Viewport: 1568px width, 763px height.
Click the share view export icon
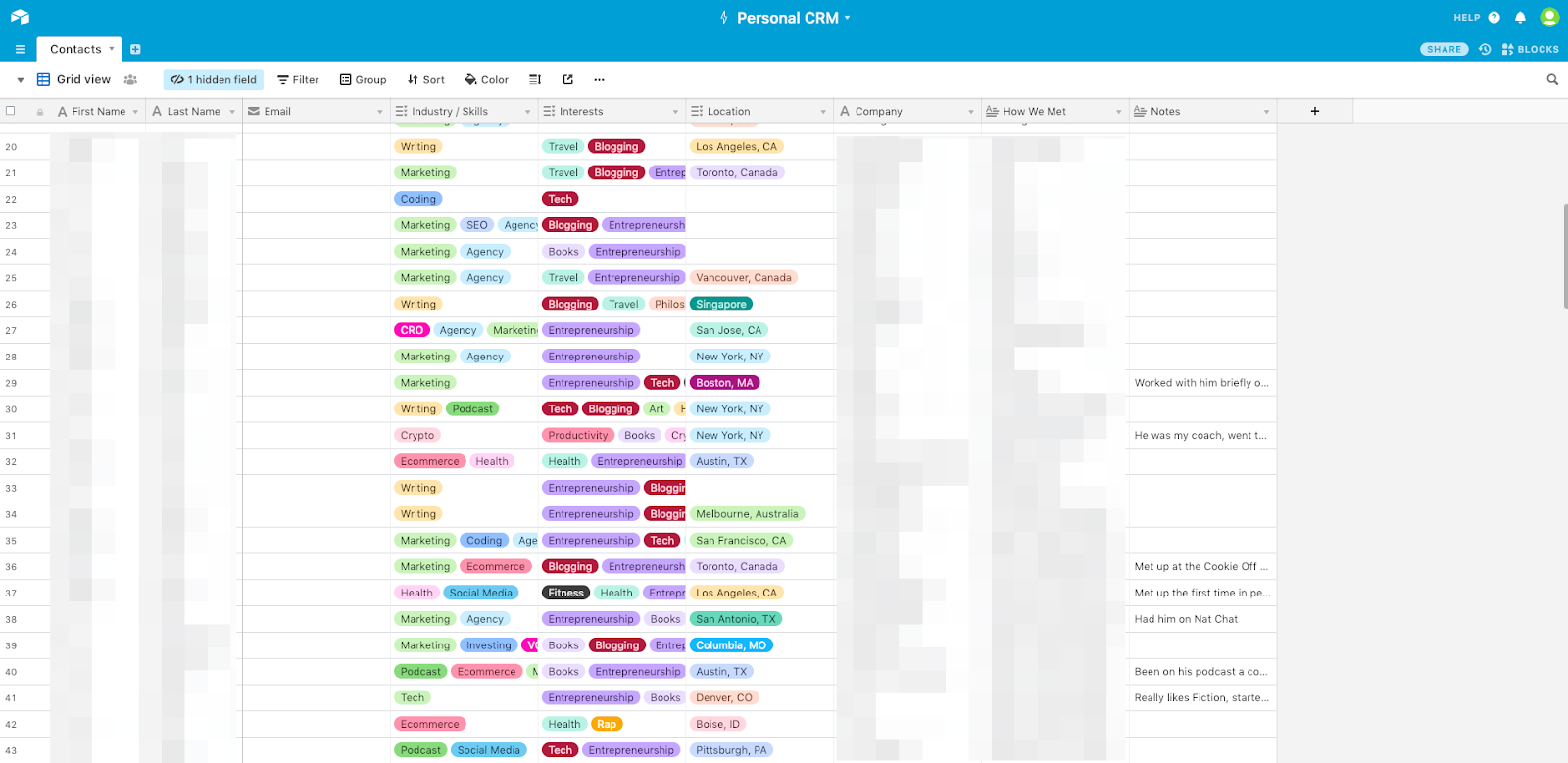click(567, 79)
